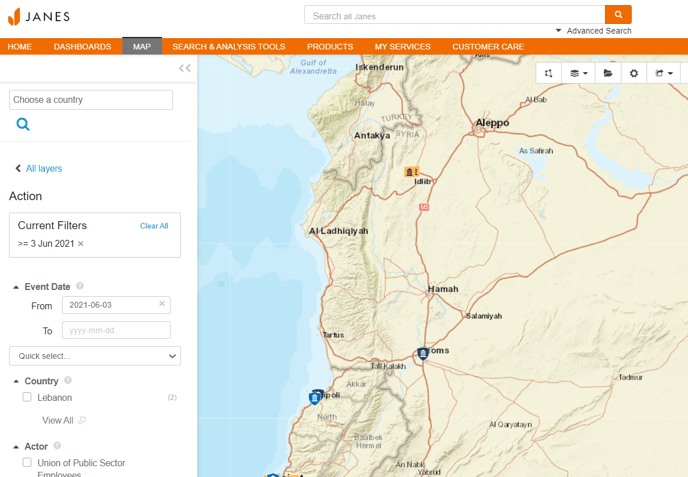Click the Antakya label on map
Viewport: 688px width, 477px height.
[x=372, y=135]
